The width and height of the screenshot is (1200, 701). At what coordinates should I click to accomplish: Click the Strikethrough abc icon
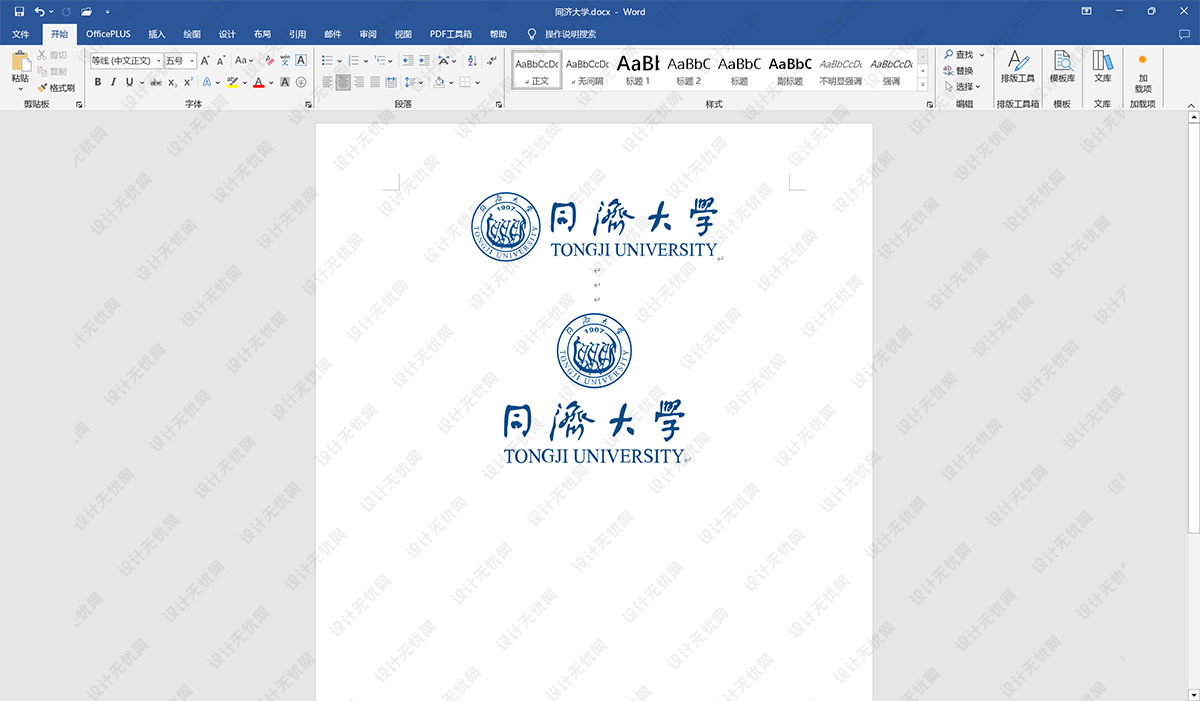click(156, 82)
